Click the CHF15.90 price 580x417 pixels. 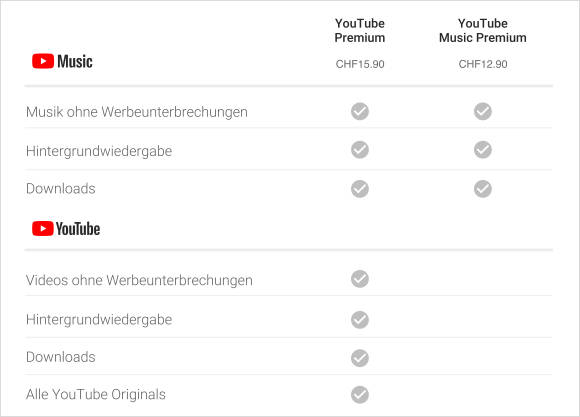click(360, 64)
